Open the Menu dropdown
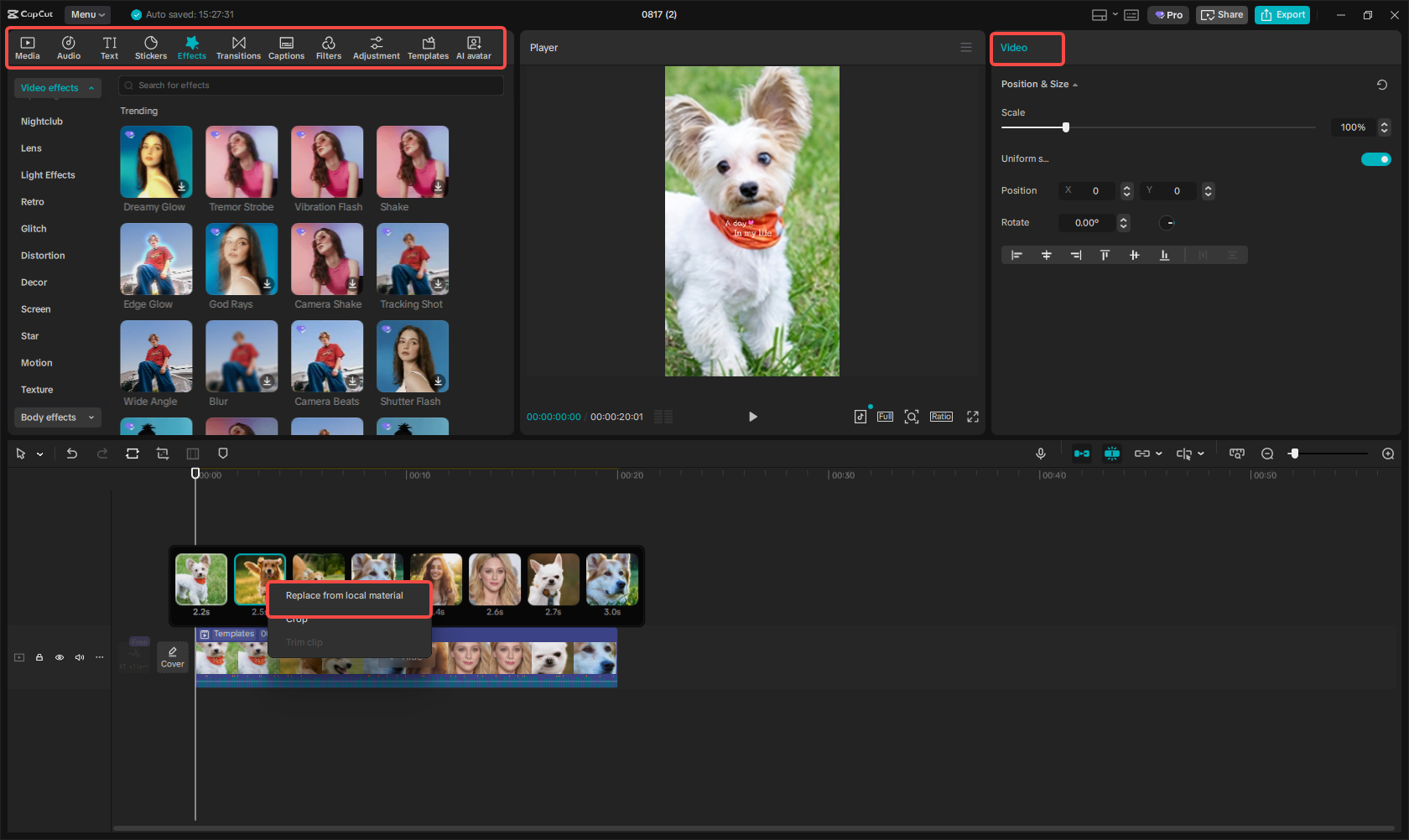This screenshot has height=840, width=1409. (x=86, y=14)
